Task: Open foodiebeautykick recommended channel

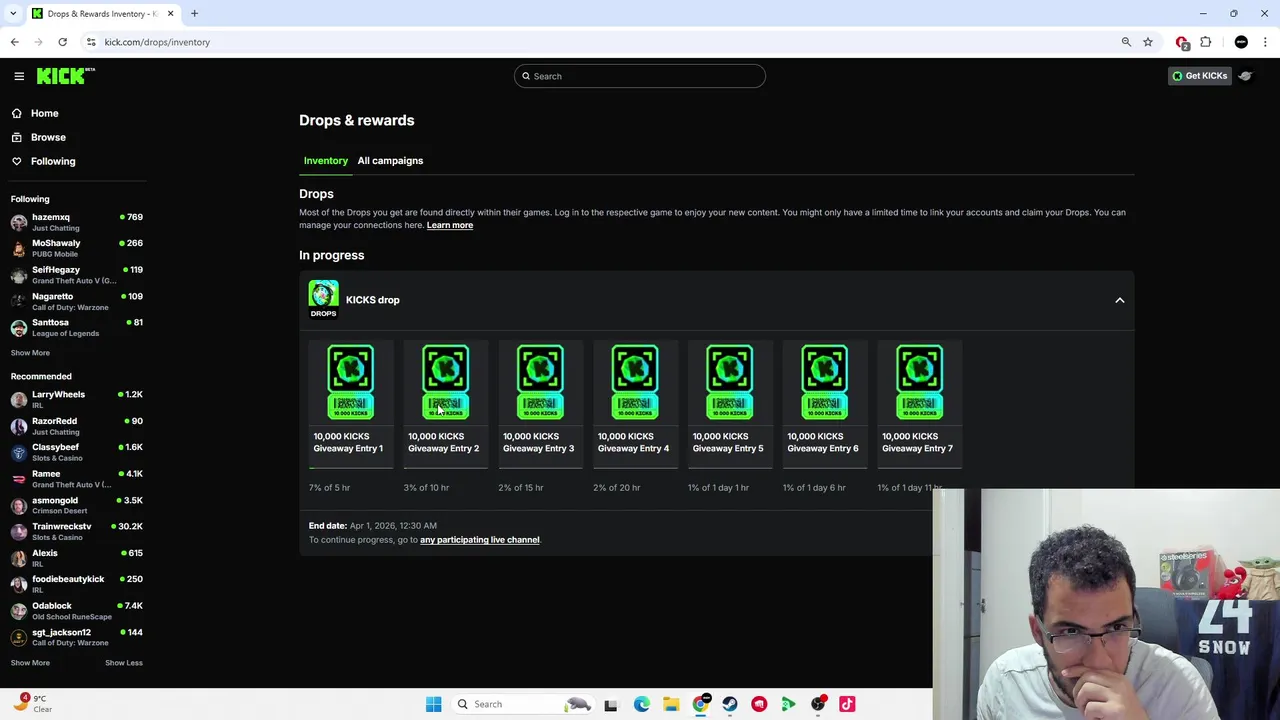Action: pos(76,584)
